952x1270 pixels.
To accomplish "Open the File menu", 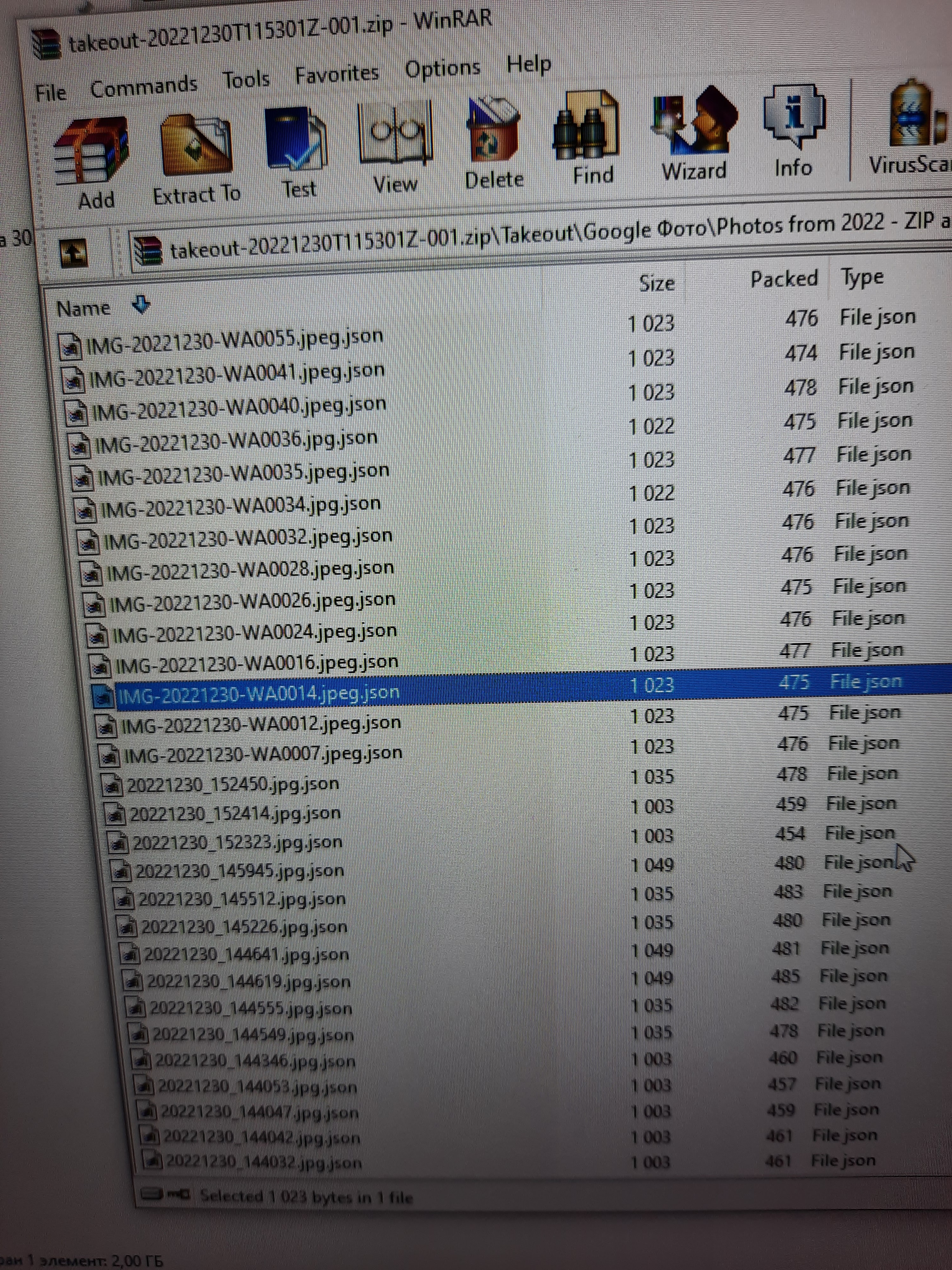I will pos(50,92).
